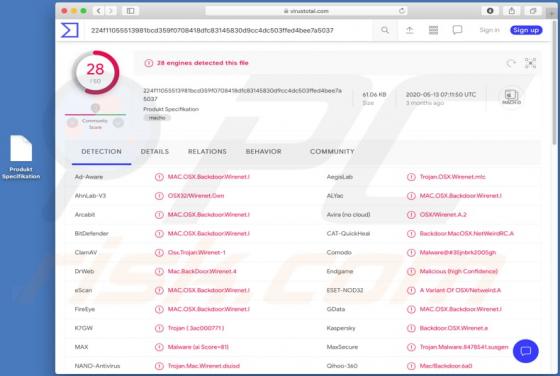The image size is (560, 376).
Task: Click the Qihoo-360 engine name
Action: [x=342, y=366]
